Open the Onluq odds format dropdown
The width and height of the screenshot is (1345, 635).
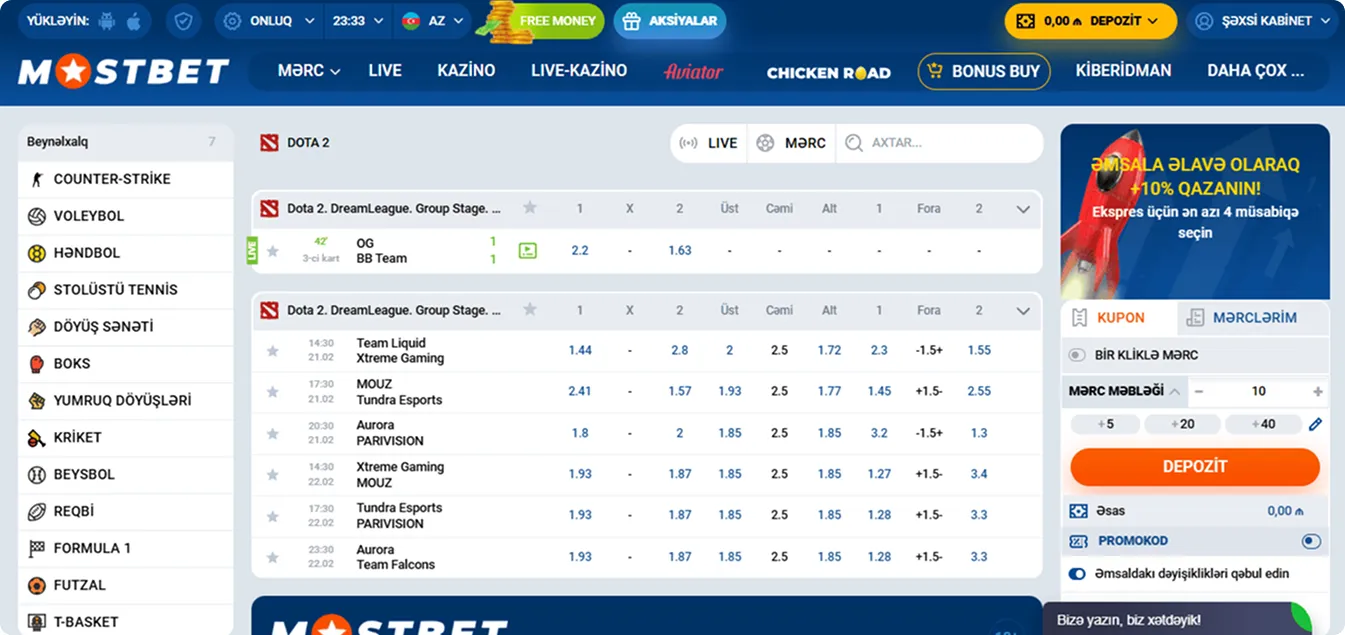tap(268, 21)
